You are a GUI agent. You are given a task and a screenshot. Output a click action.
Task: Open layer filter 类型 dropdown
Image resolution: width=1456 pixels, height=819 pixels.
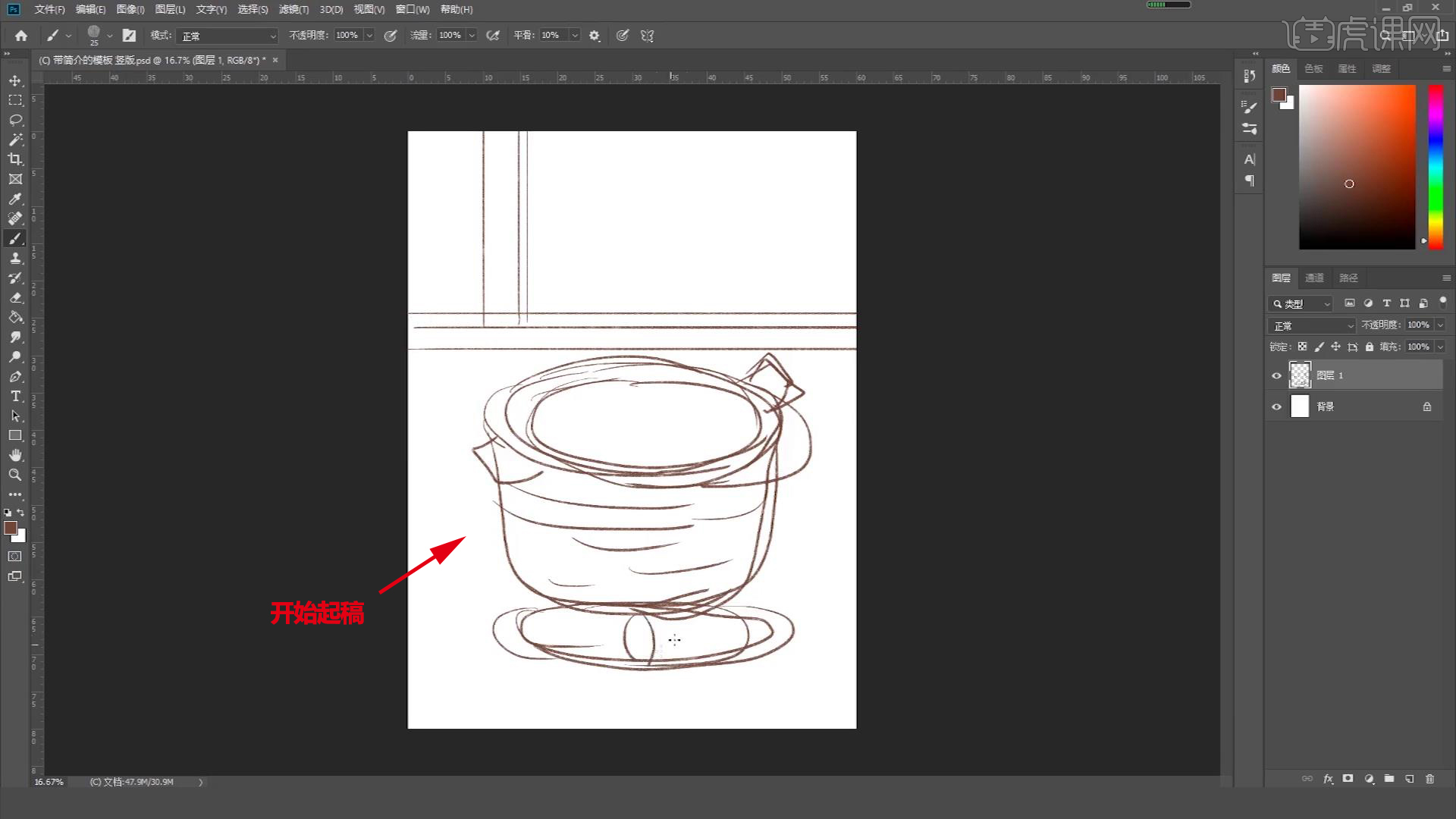(1301, 303)
